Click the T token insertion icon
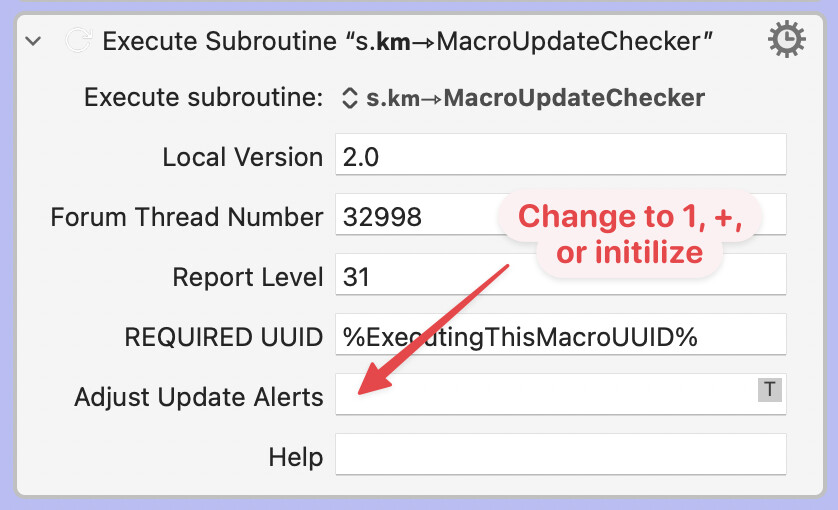The image size is (838, 510). pyautogui.click(x=769, y=390)
